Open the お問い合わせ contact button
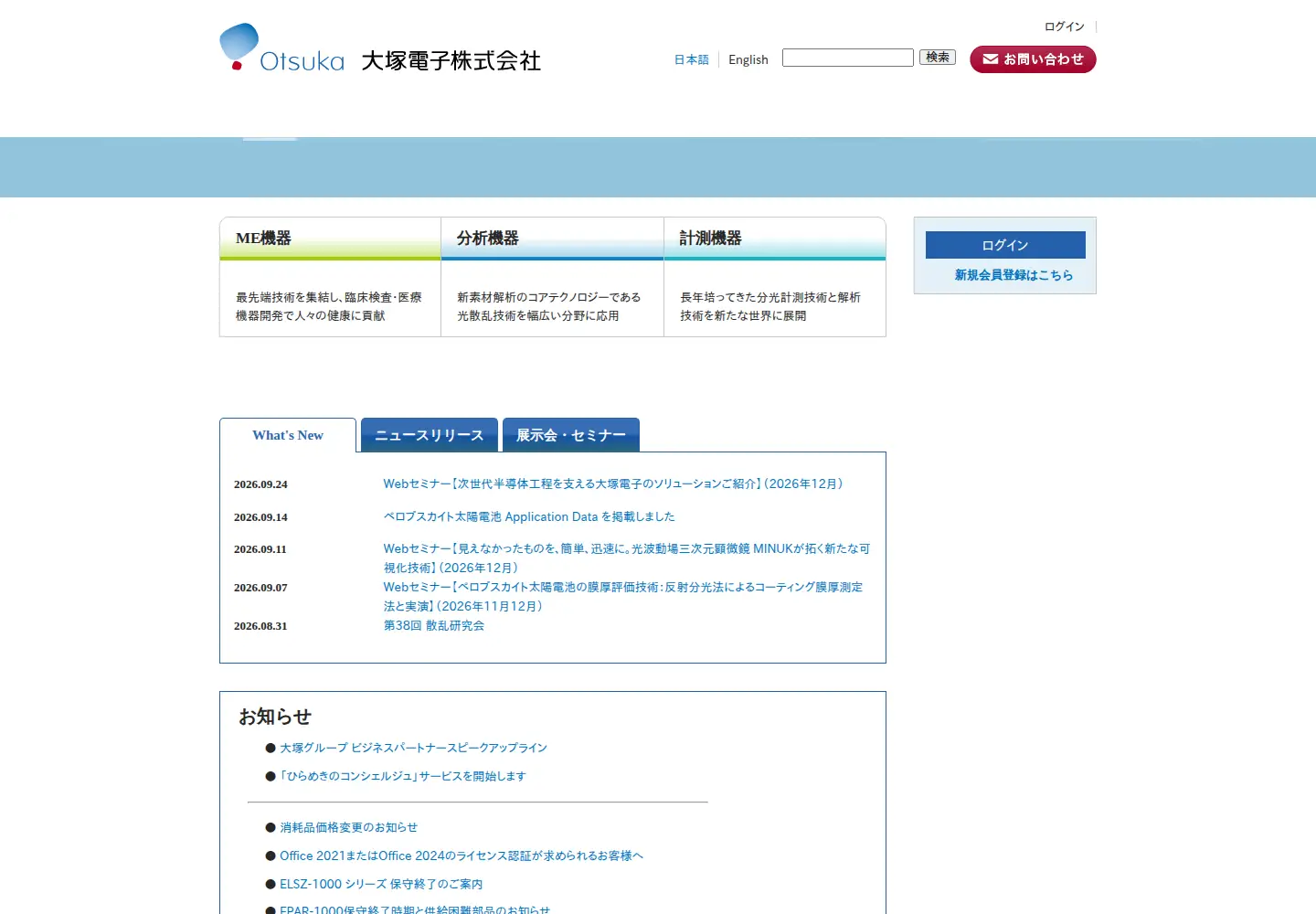Viewport: 1316px width, 914px height. pos(1033,59)
